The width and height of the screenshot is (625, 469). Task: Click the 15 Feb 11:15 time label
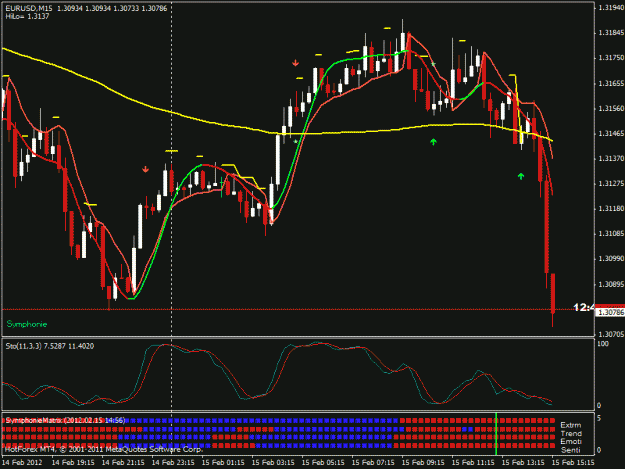(473, 463)
